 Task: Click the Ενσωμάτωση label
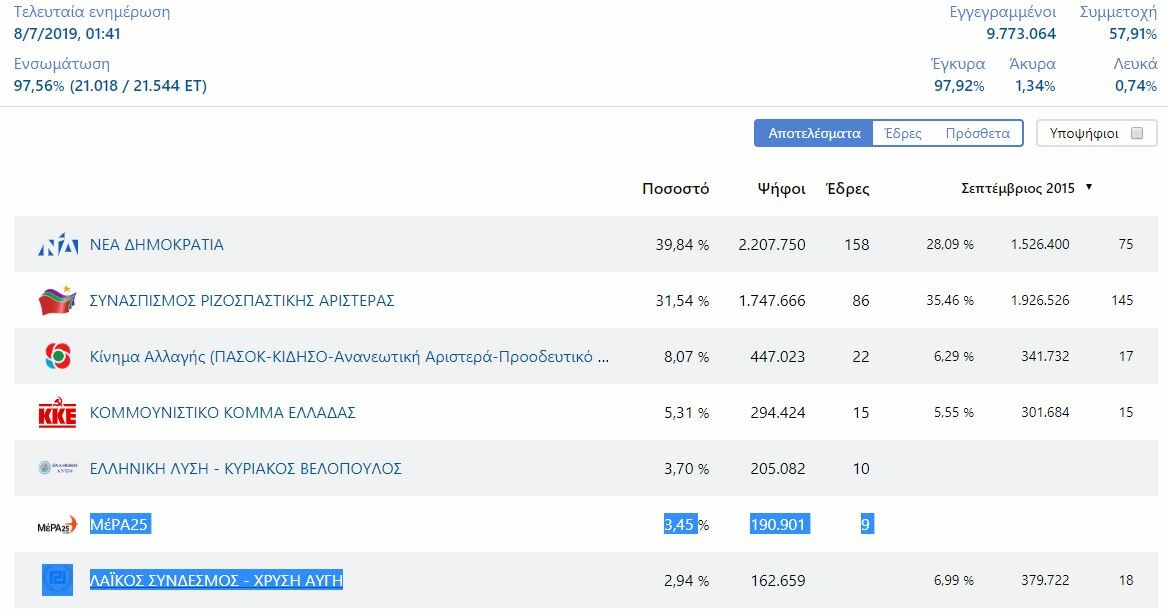click(62, 64)
